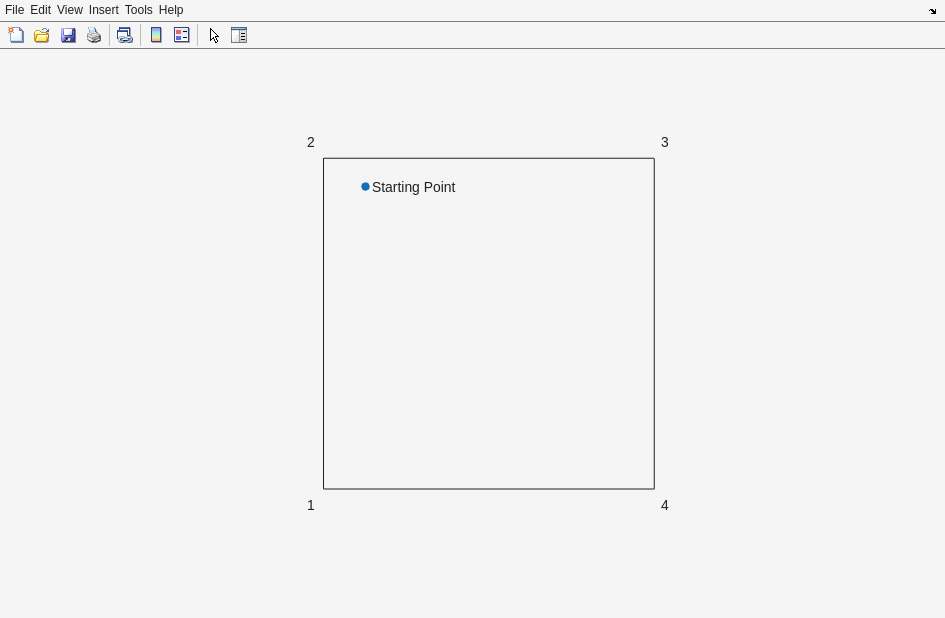
Task: Expand the View menu
Action: coord(69,10)
